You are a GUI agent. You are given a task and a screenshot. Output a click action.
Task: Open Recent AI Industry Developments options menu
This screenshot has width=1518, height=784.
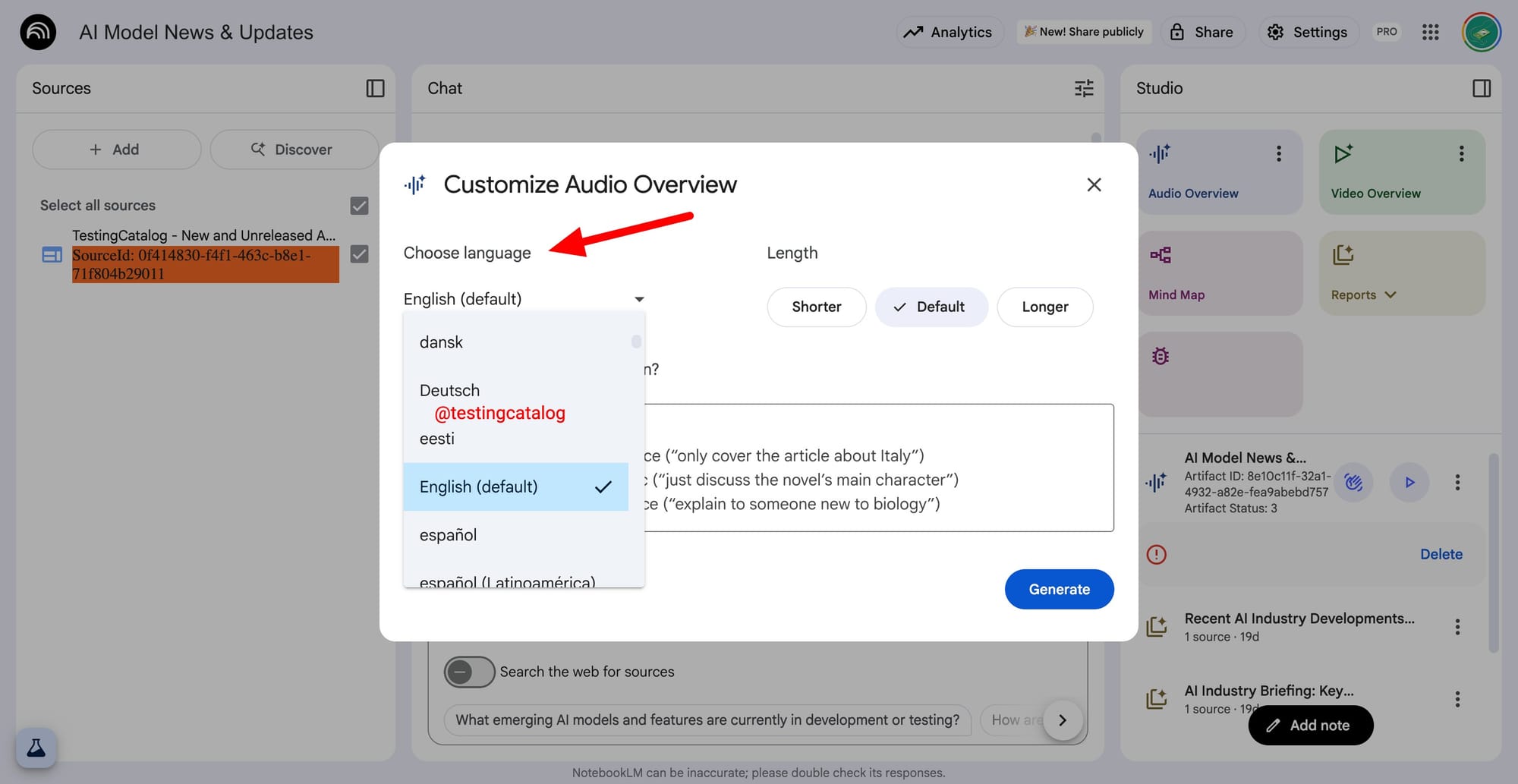point(1457,627)
